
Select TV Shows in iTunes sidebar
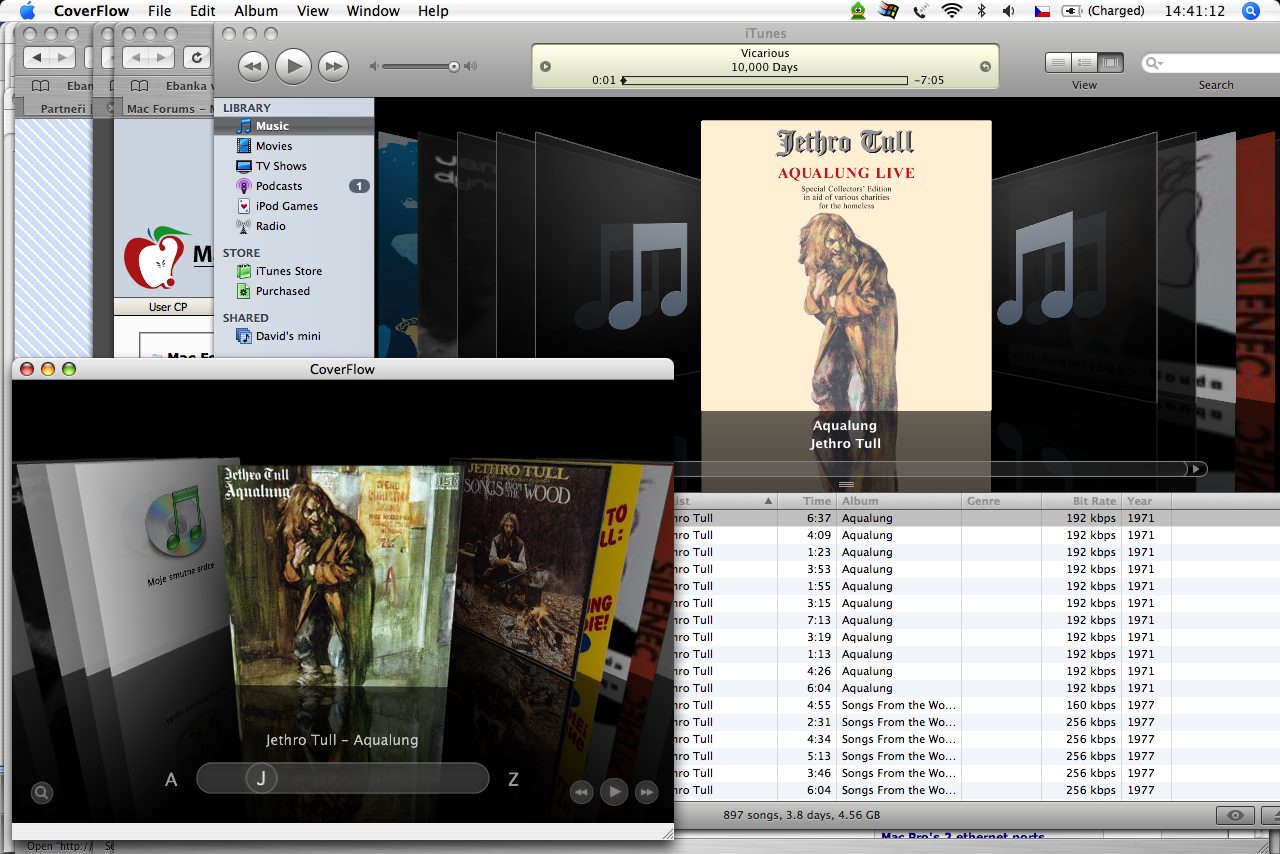pos(294,166)
